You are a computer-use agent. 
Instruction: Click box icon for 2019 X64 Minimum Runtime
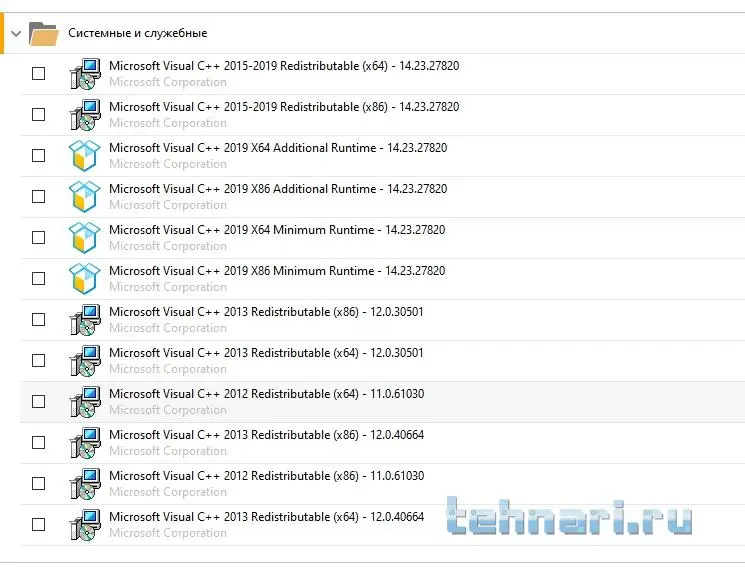85,238
